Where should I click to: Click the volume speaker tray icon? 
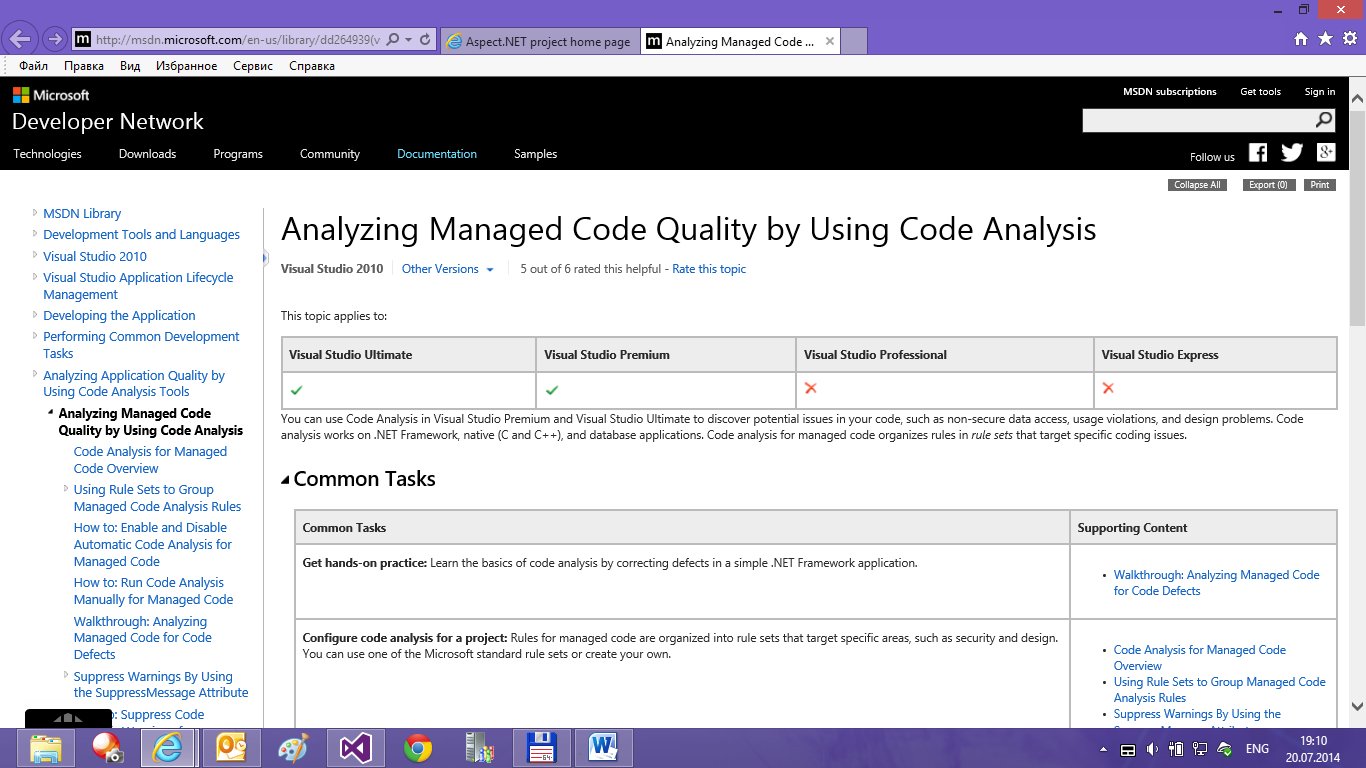point(1151,749)
